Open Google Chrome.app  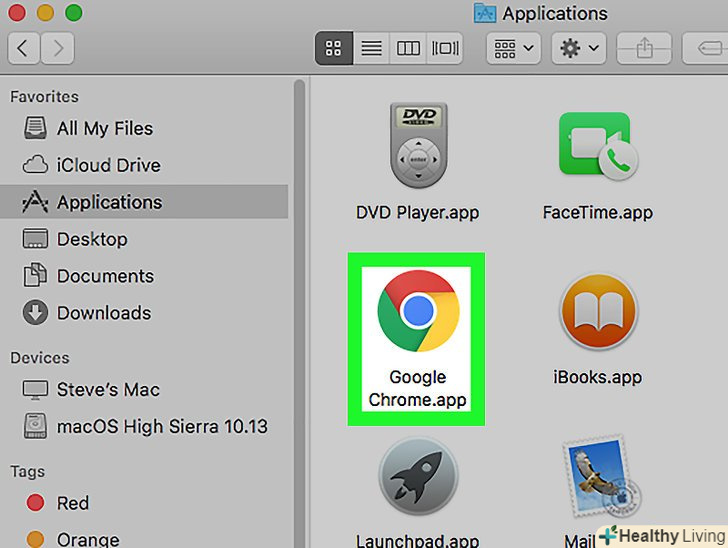coord(417,312)
